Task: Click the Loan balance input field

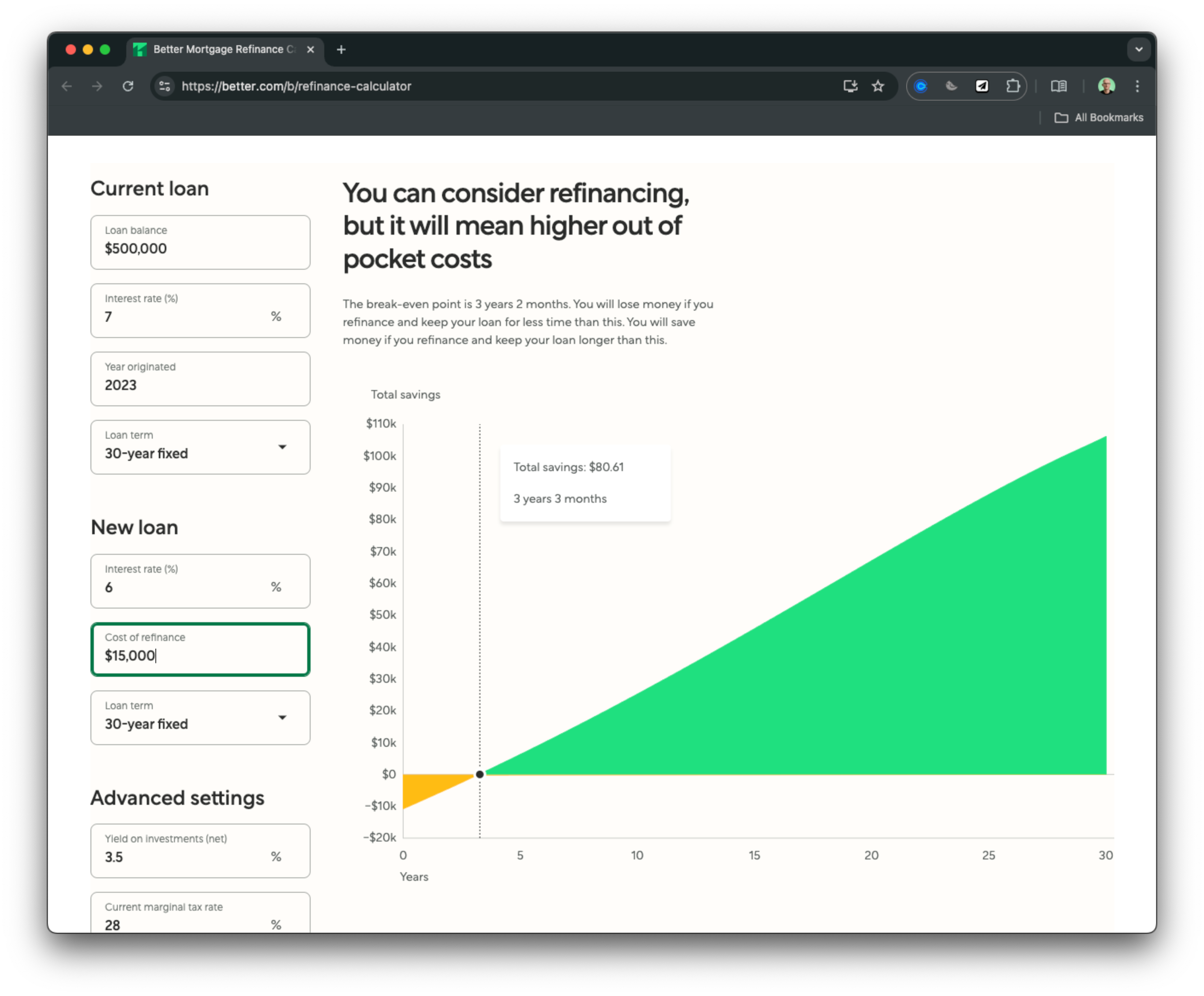Action: [200, 242]
